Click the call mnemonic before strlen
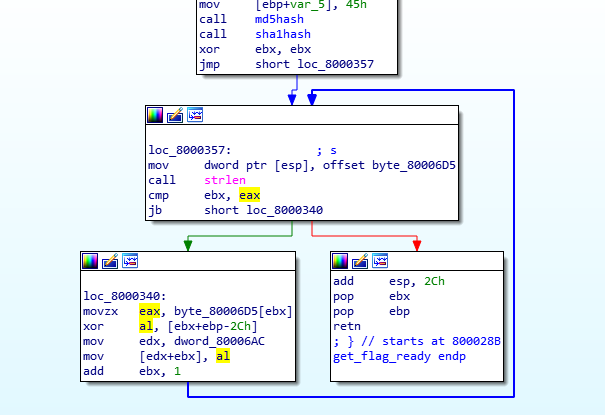Image resolution: width=605 pixels, height=415 pixels. point(162,180)
